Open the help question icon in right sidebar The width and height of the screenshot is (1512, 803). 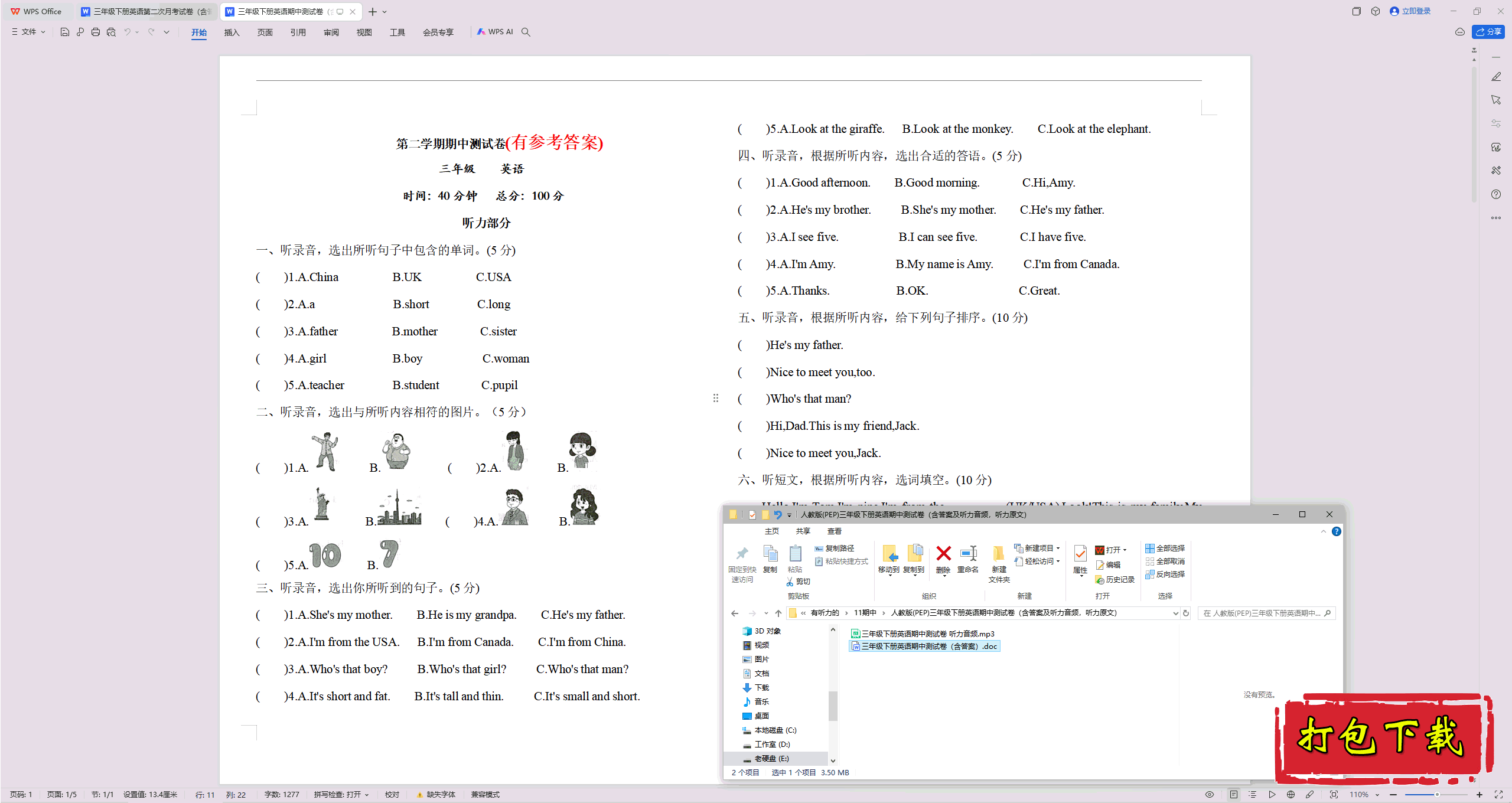pos(1495,194)
